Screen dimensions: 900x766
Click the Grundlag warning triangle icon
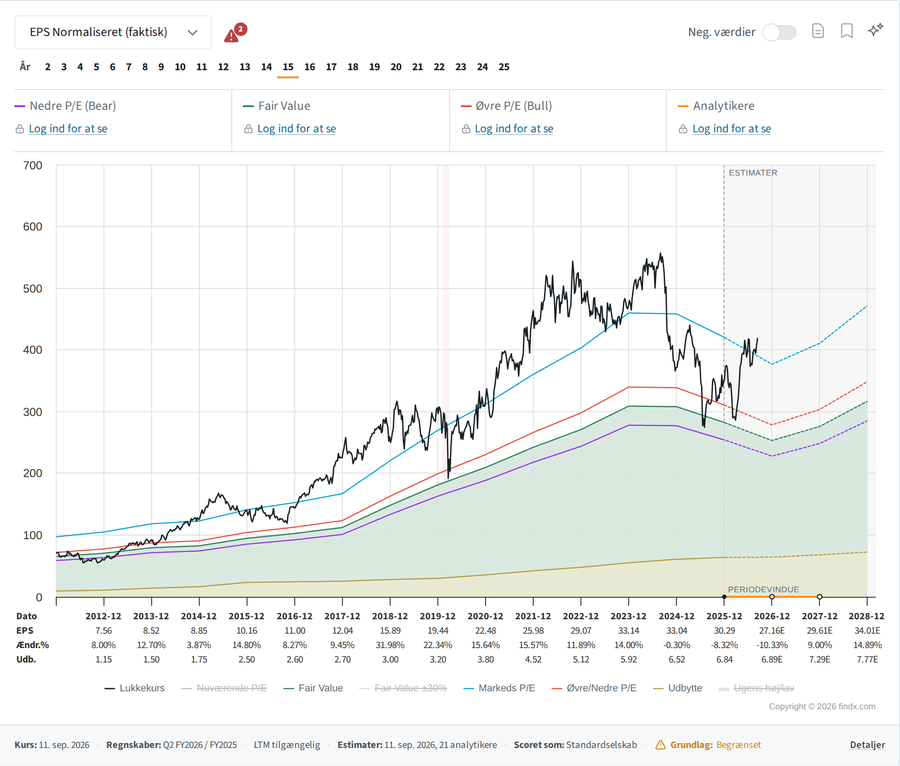[x=661, y=745]
